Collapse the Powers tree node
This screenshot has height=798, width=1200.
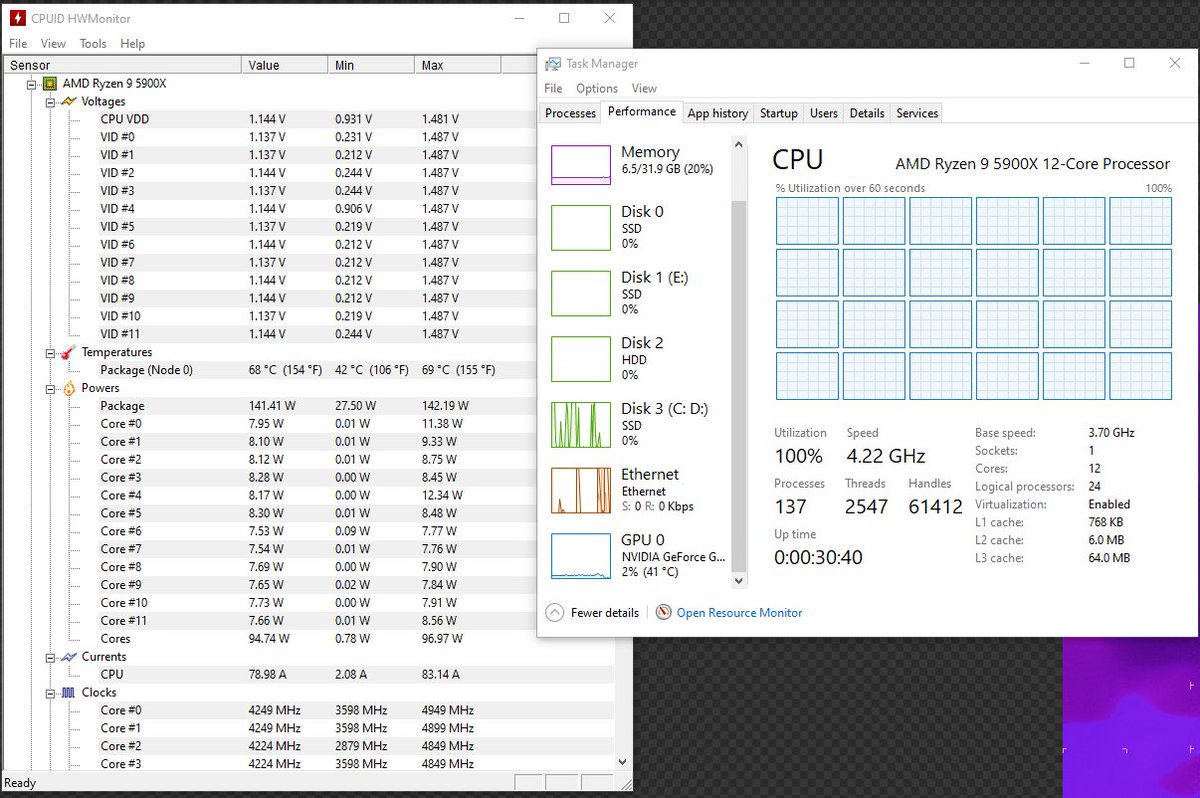click(50, 388)
